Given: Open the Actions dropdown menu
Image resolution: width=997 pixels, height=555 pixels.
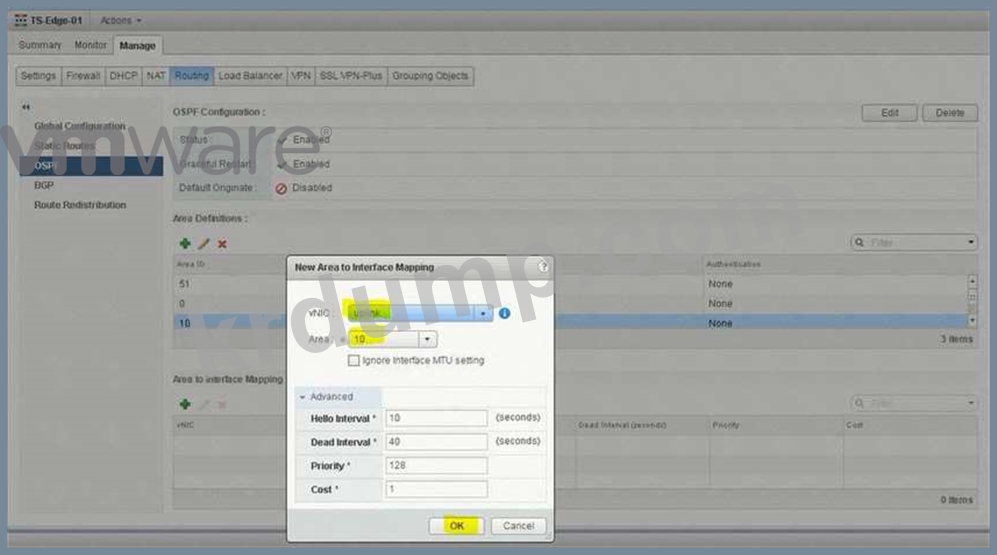Looking at the screenshot, I should click(x=121, y=20).
